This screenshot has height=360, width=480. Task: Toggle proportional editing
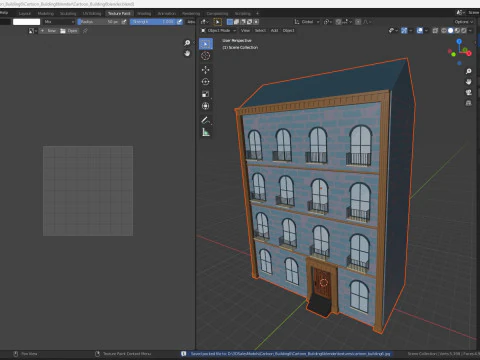[x=358, y=22]
